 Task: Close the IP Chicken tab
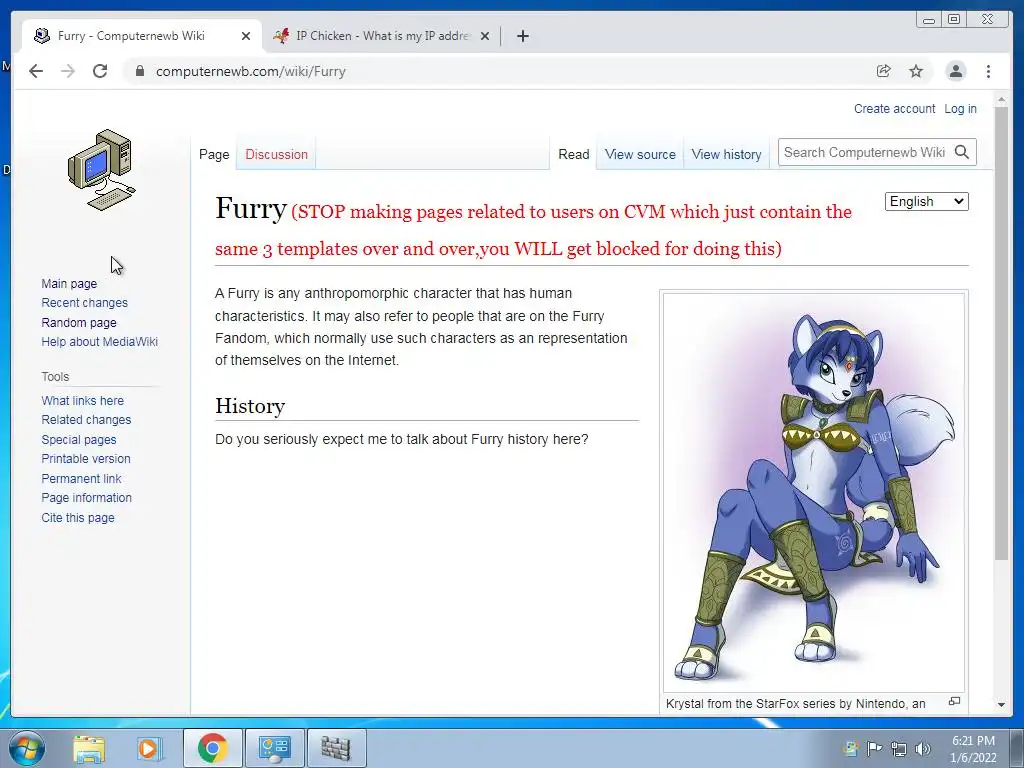[x=485, y=36]
